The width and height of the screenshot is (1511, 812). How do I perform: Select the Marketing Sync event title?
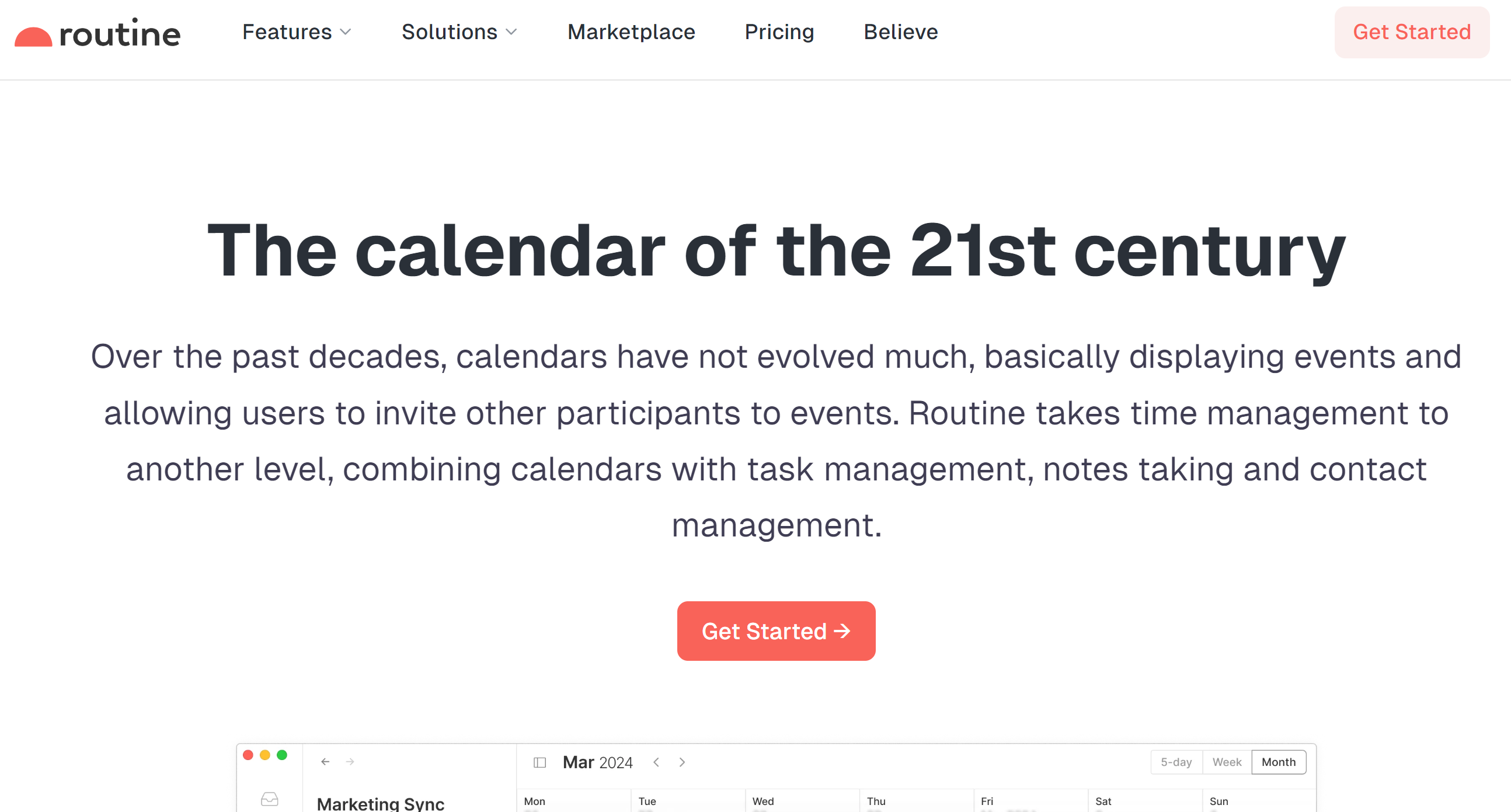tap(380, 803)
